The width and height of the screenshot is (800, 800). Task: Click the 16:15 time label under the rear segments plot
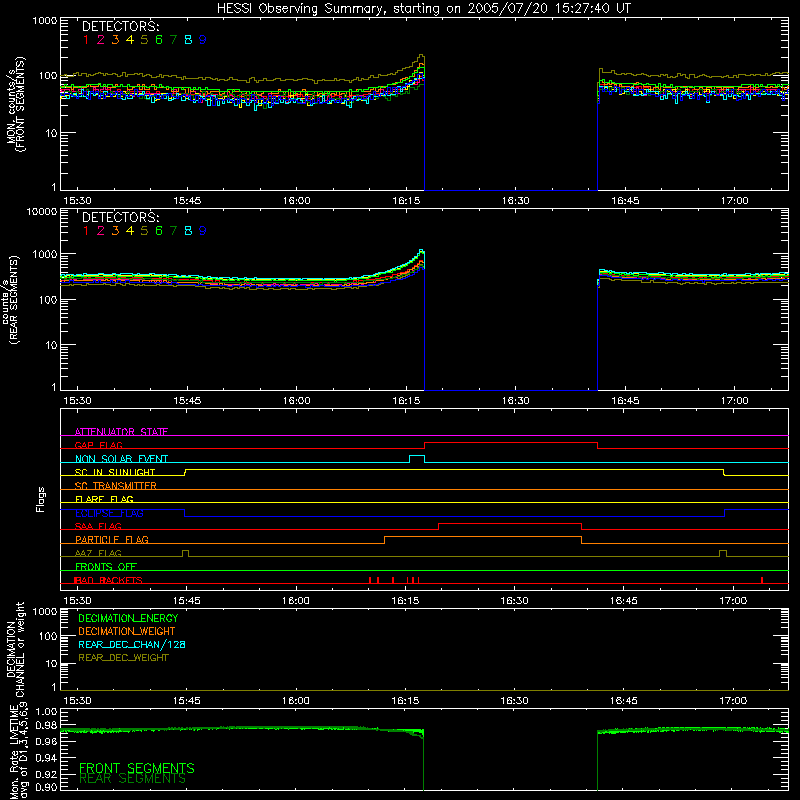pos(406,401)
